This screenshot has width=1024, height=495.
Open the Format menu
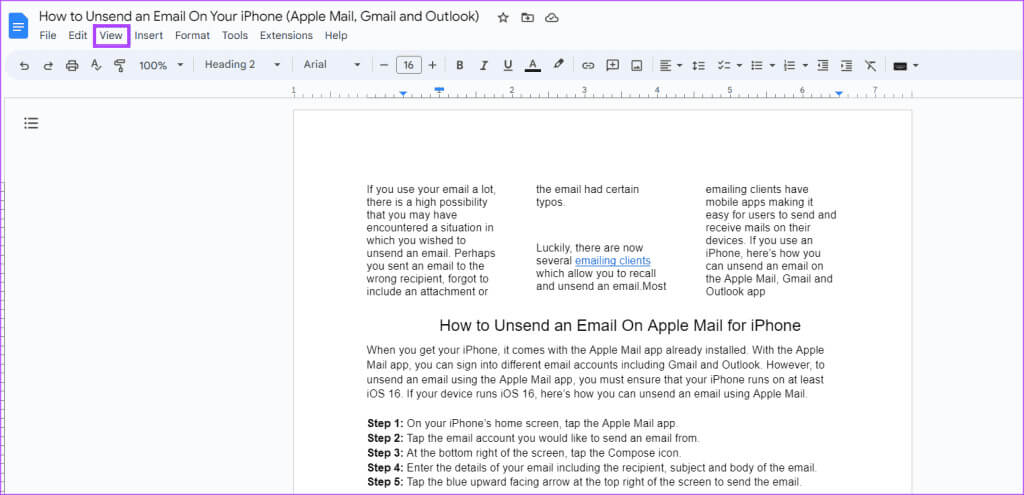tap(193, 35)
